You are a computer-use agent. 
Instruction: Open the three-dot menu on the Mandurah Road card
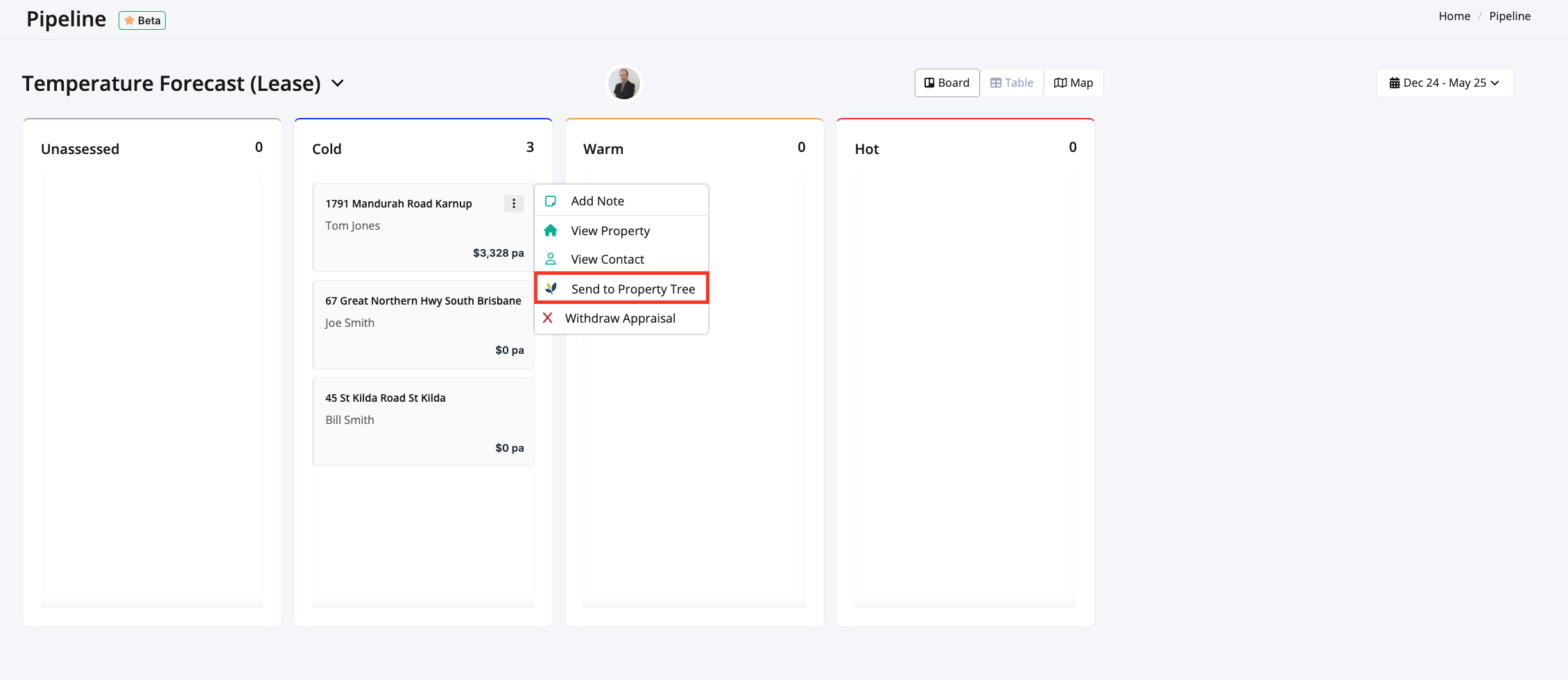(x=514, y=203)
